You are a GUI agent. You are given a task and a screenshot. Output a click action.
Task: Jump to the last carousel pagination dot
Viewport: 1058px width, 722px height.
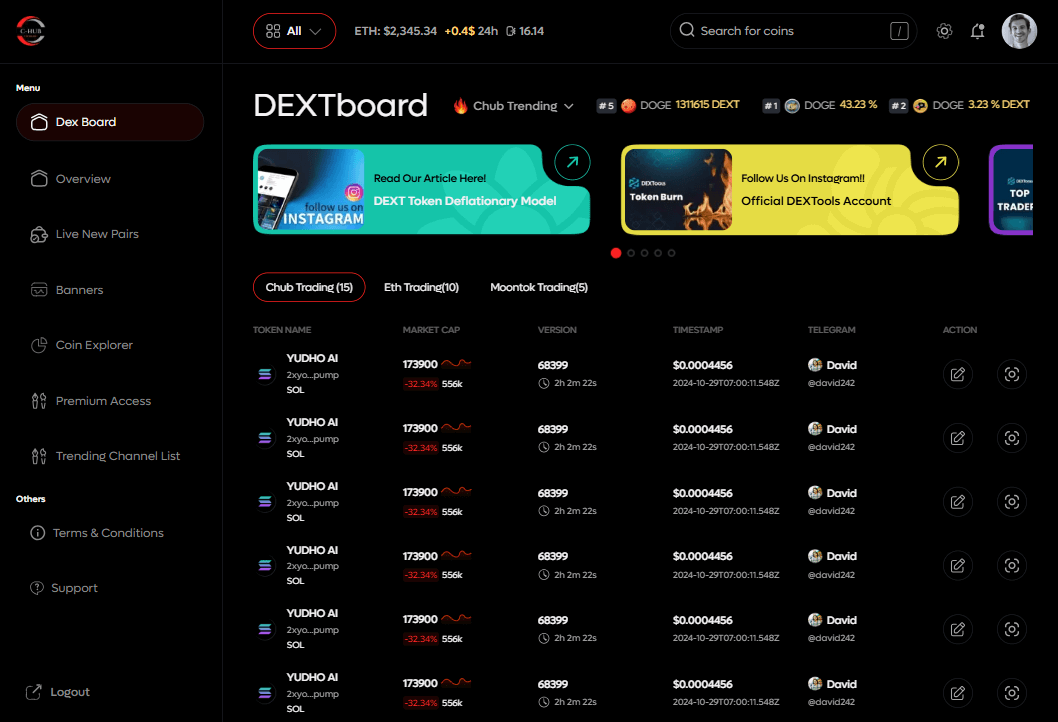pyautogui.click(x=671, y=253)
